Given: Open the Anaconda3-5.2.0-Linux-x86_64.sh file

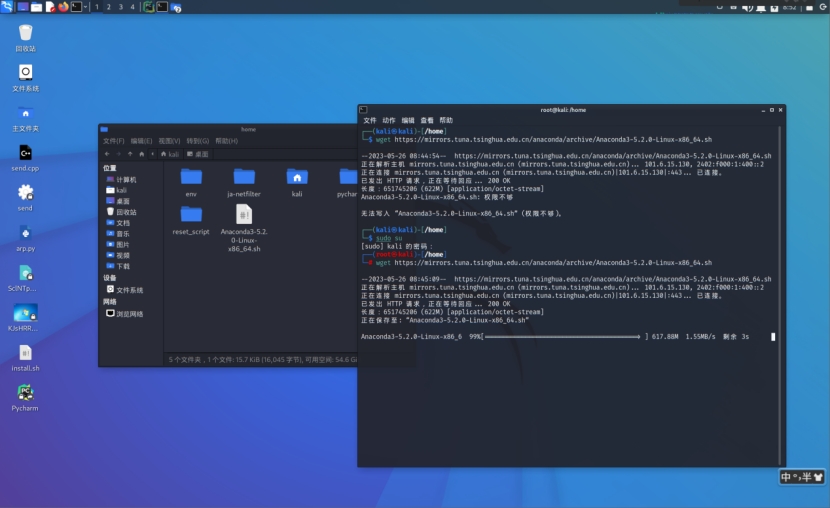Looking at the screenshot, I should coord(243,214).
